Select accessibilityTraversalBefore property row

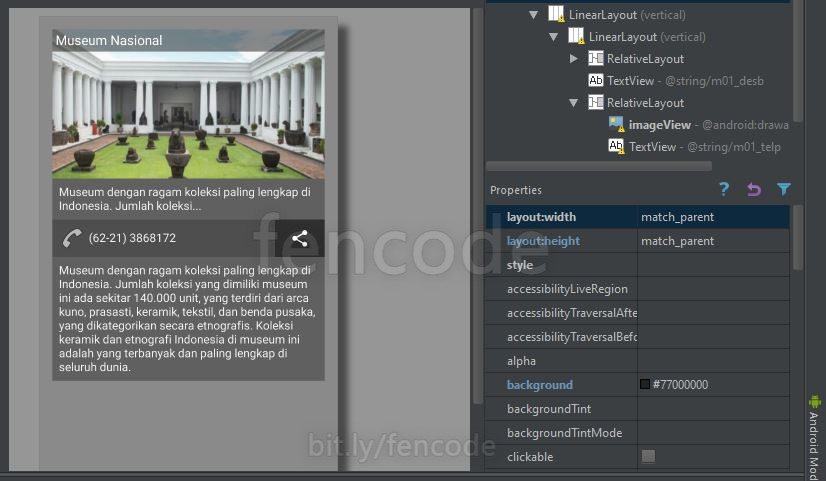(637, 337)
